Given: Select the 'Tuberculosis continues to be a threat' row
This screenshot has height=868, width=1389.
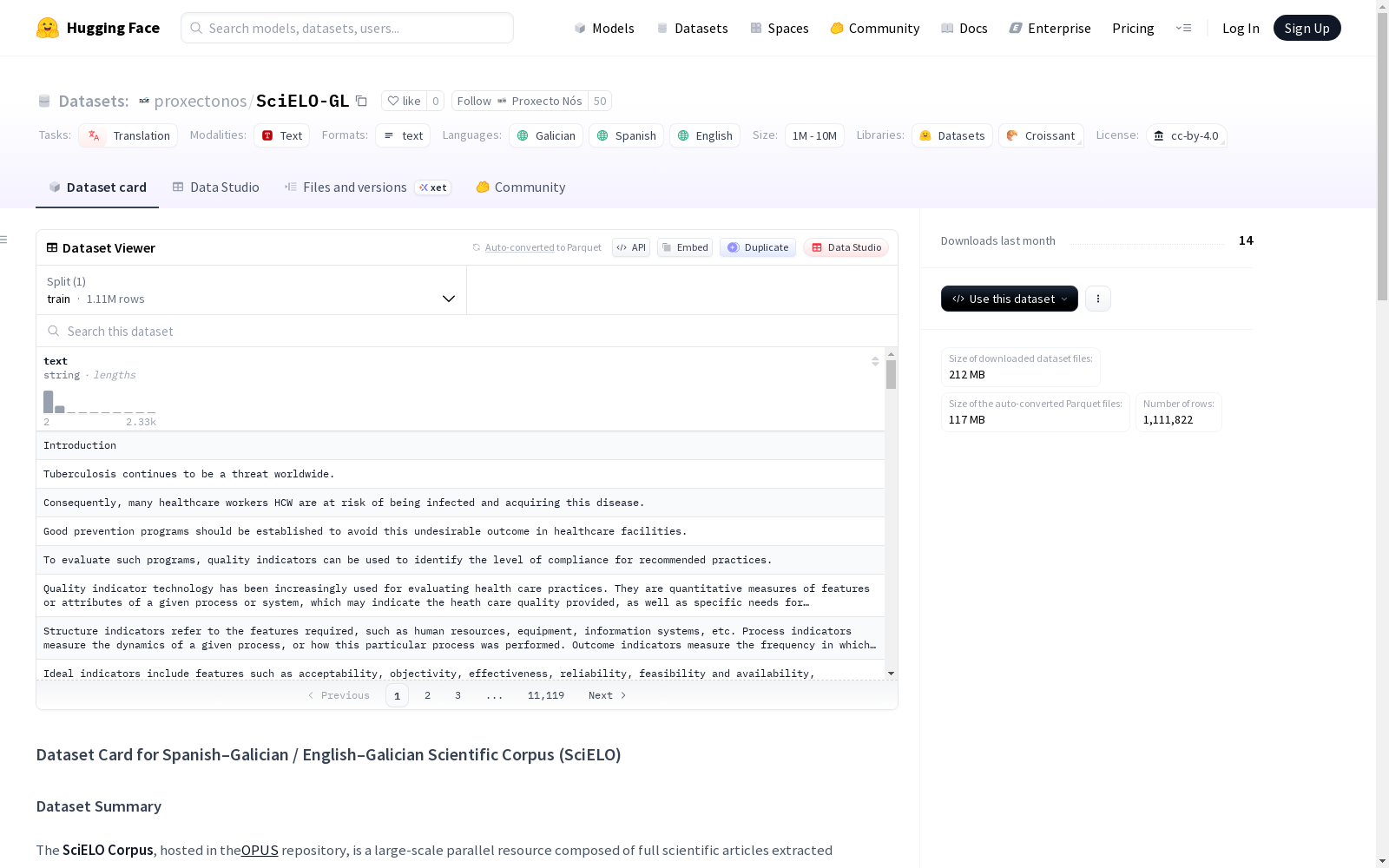Looking at the screenshot, I should 460,474.
